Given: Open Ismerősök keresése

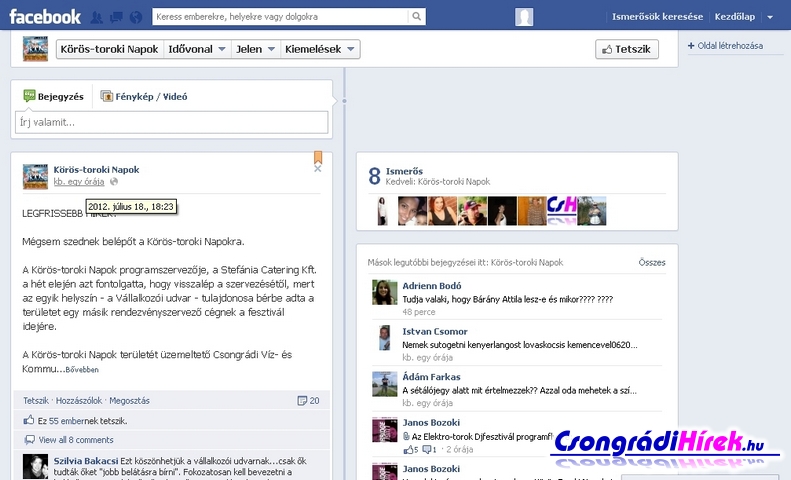Looking at the screenshot, I should [657, 17].
